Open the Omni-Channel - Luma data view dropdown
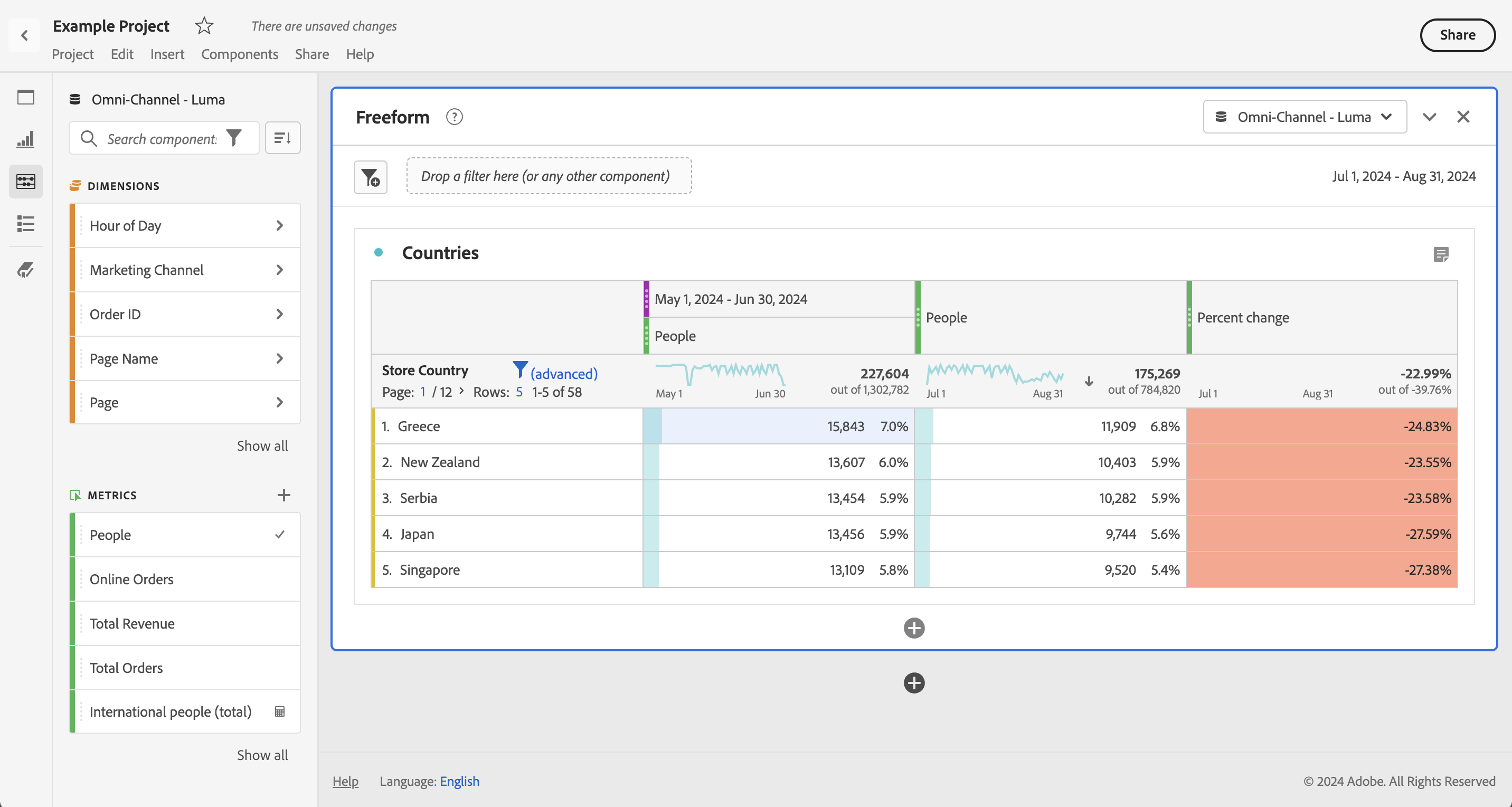Viewport: 1512px width, 807px height. click(x=1304, y=117)
